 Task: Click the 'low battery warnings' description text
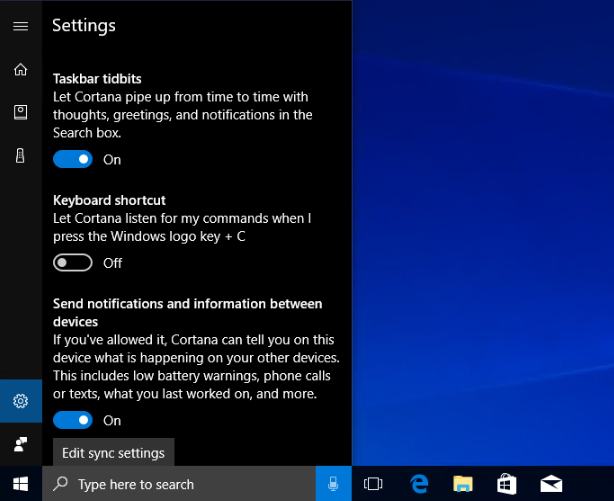196,376
